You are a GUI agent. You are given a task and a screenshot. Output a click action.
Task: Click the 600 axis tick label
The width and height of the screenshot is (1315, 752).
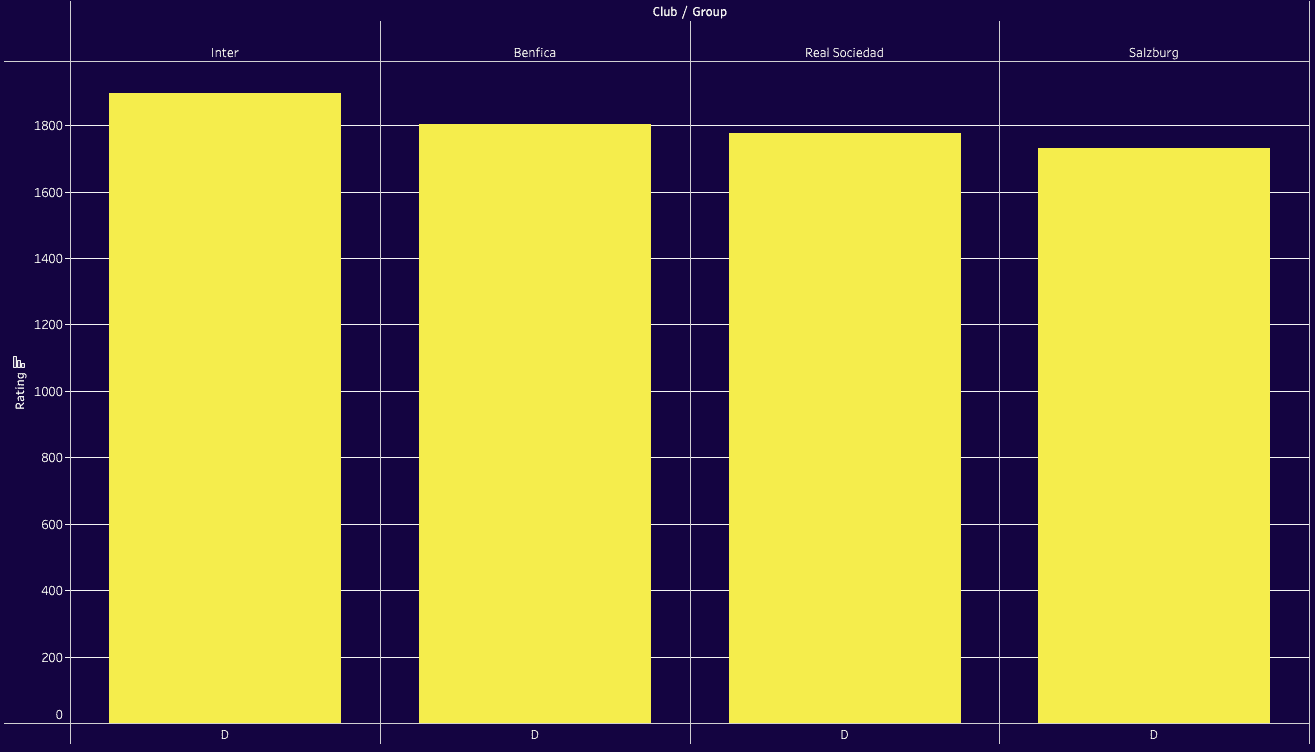coord(52,525)
